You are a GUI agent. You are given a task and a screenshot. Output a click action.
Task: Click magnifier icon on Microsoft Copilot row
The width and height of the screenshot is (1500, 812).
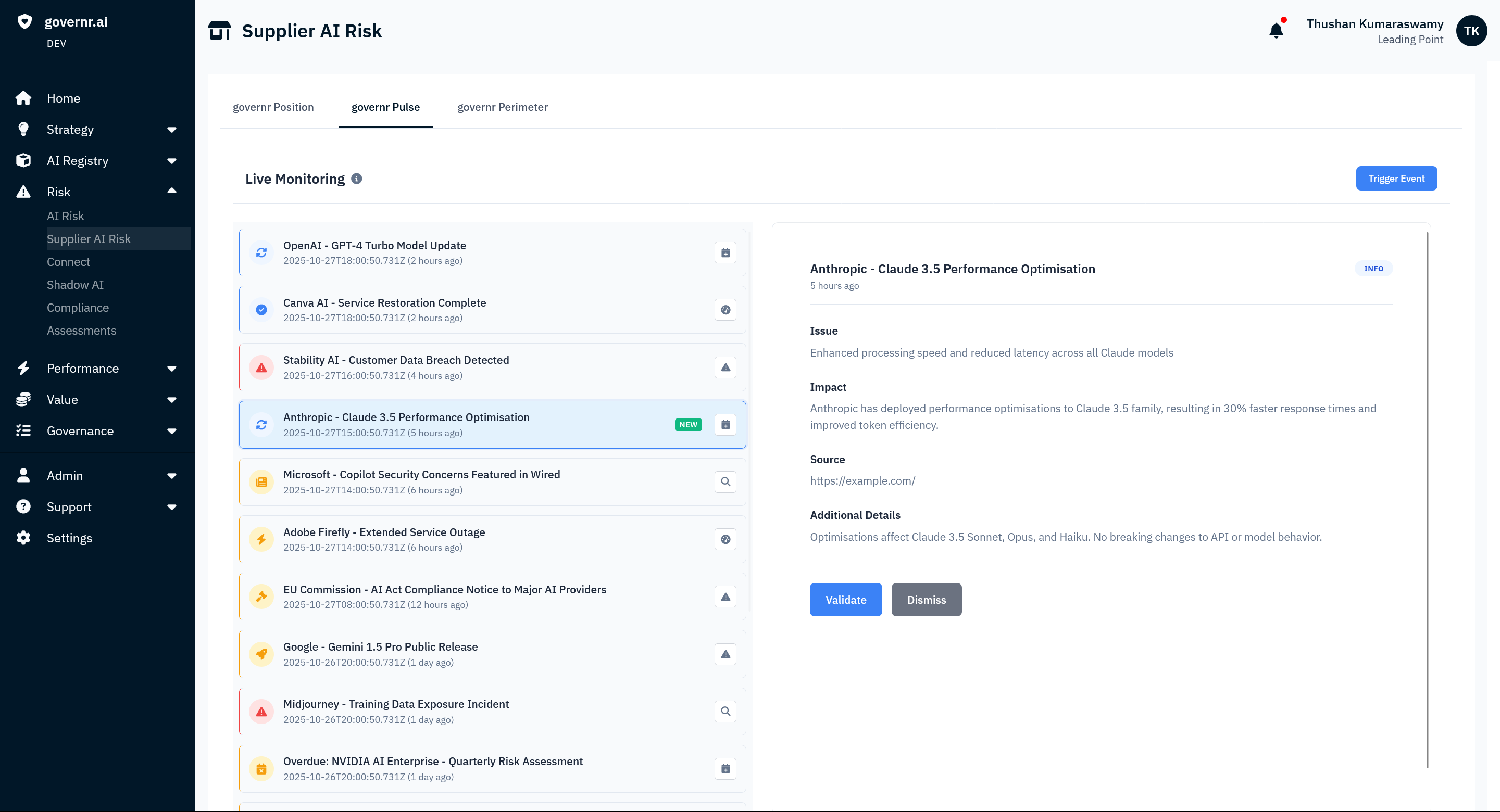725,482
